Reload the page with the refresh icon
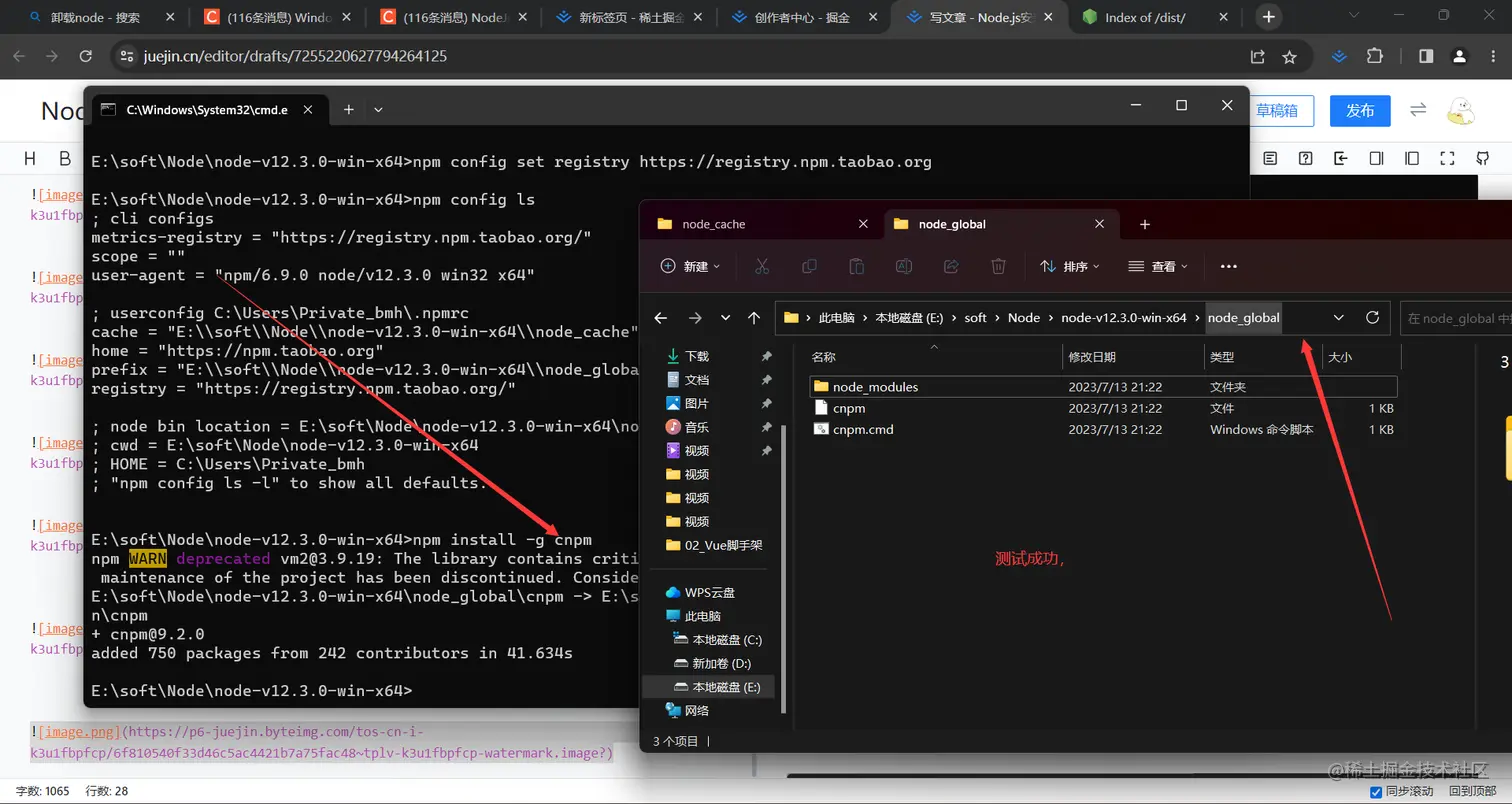Screen dimensions: 1512x804 coord(86,57)
